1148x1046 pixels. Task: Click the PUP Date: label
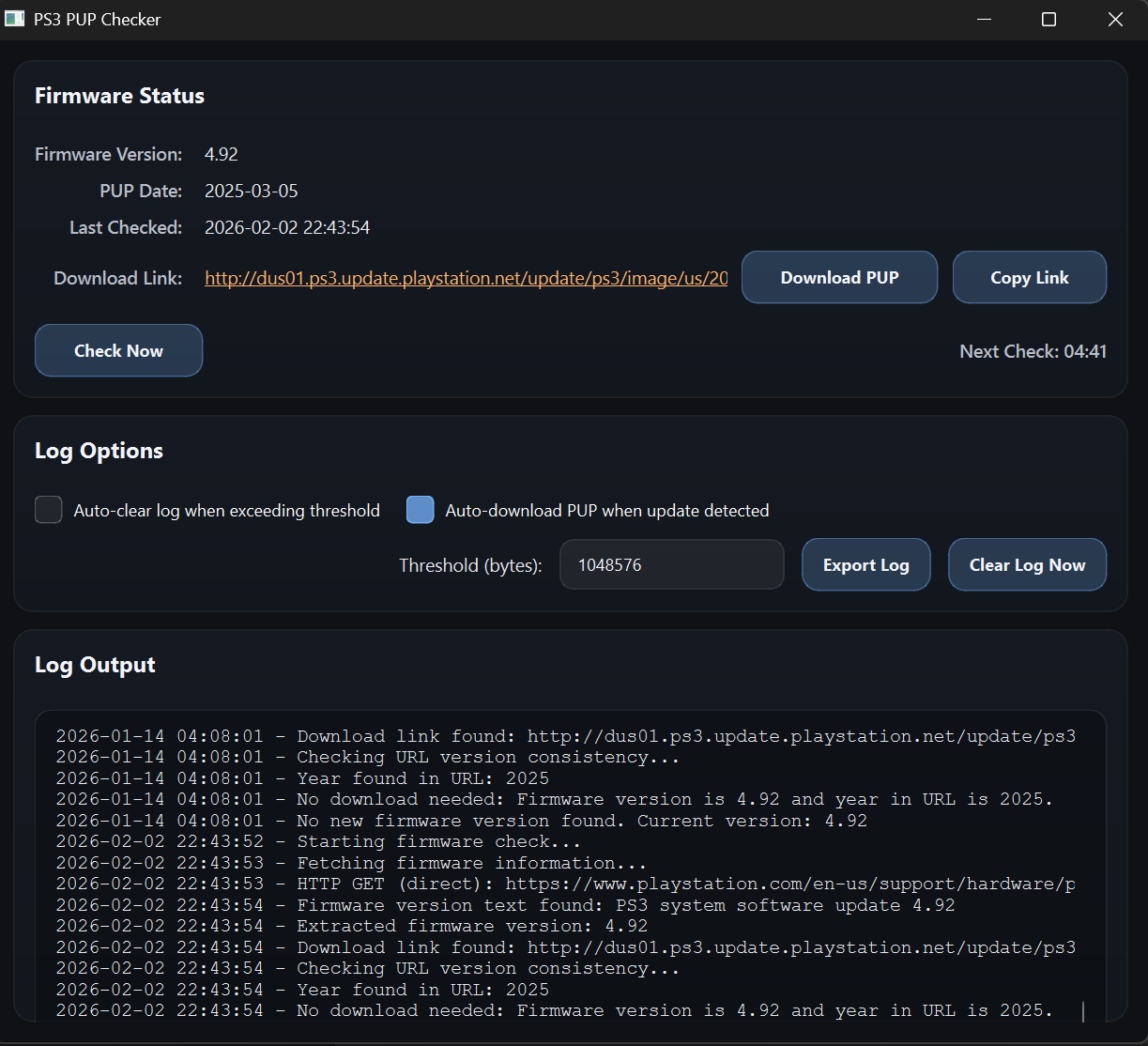click(x=141, y=191)
